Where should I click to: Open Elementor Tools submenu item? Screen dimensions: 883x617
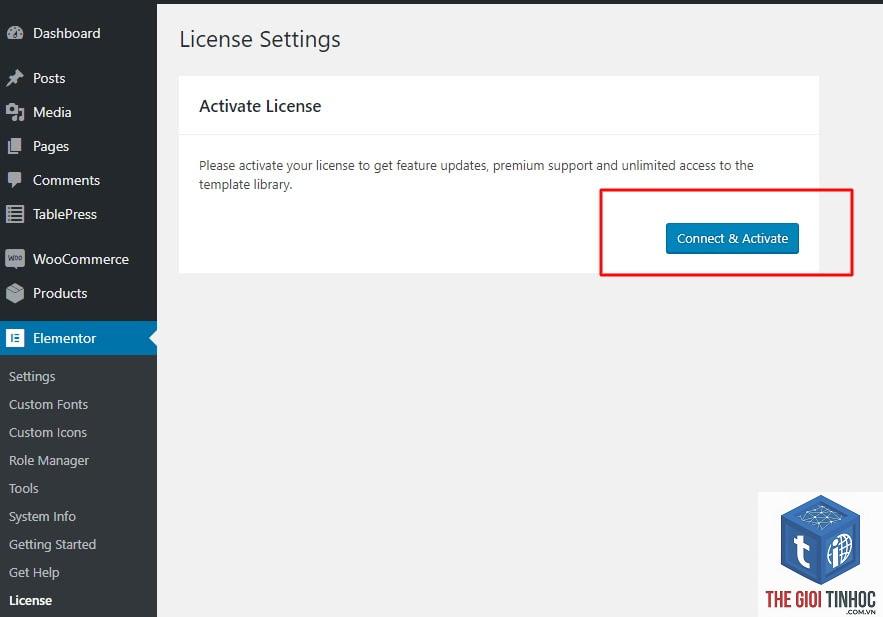point(24,488)
